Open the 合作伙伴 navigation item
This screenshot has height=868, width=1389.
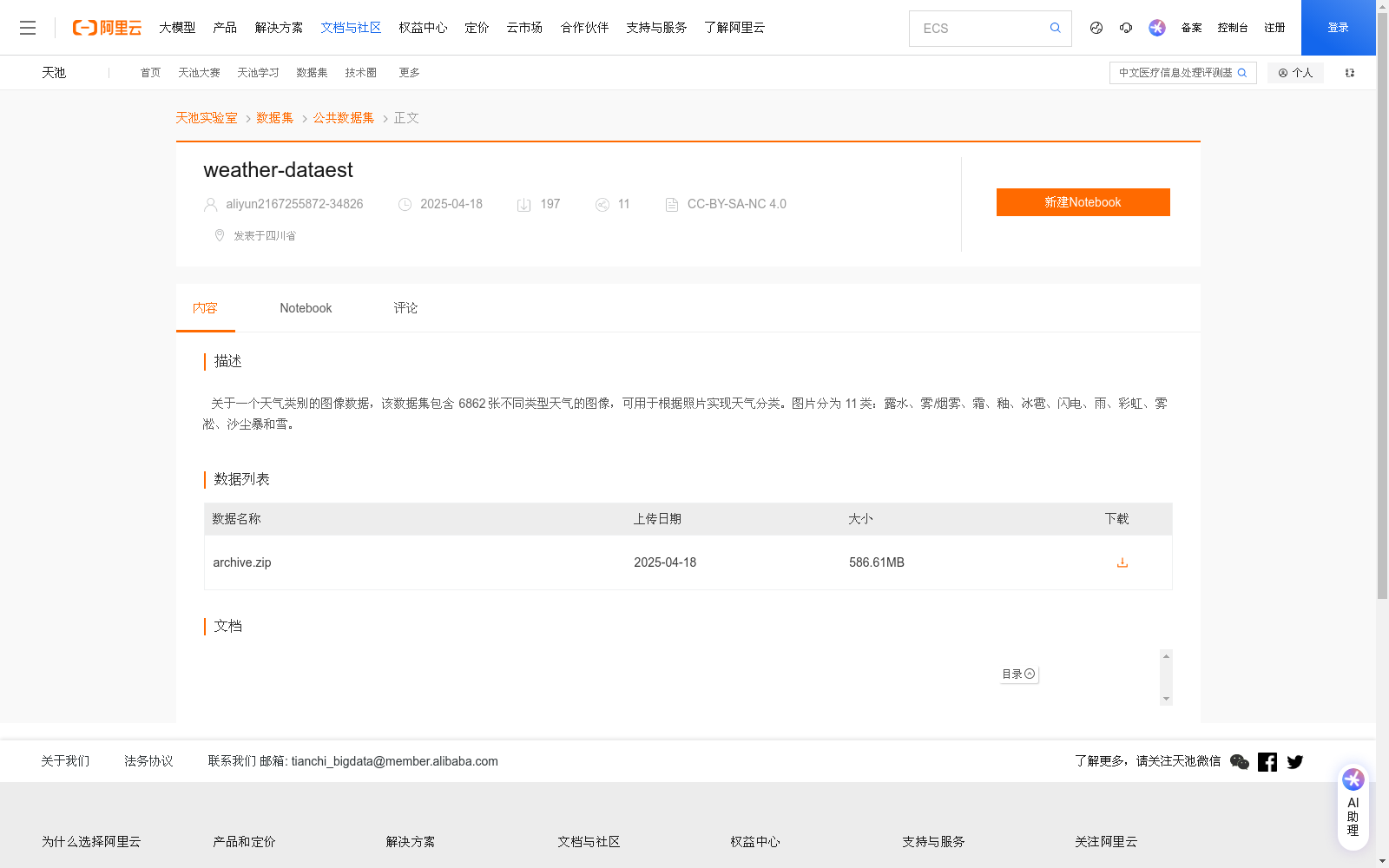pos(584,28)
